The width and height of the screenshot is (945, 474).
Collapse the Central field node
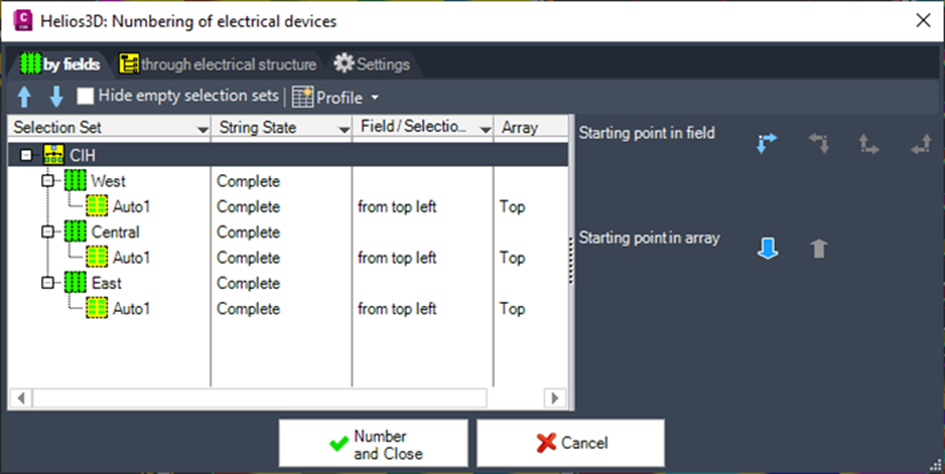(46, 233)
